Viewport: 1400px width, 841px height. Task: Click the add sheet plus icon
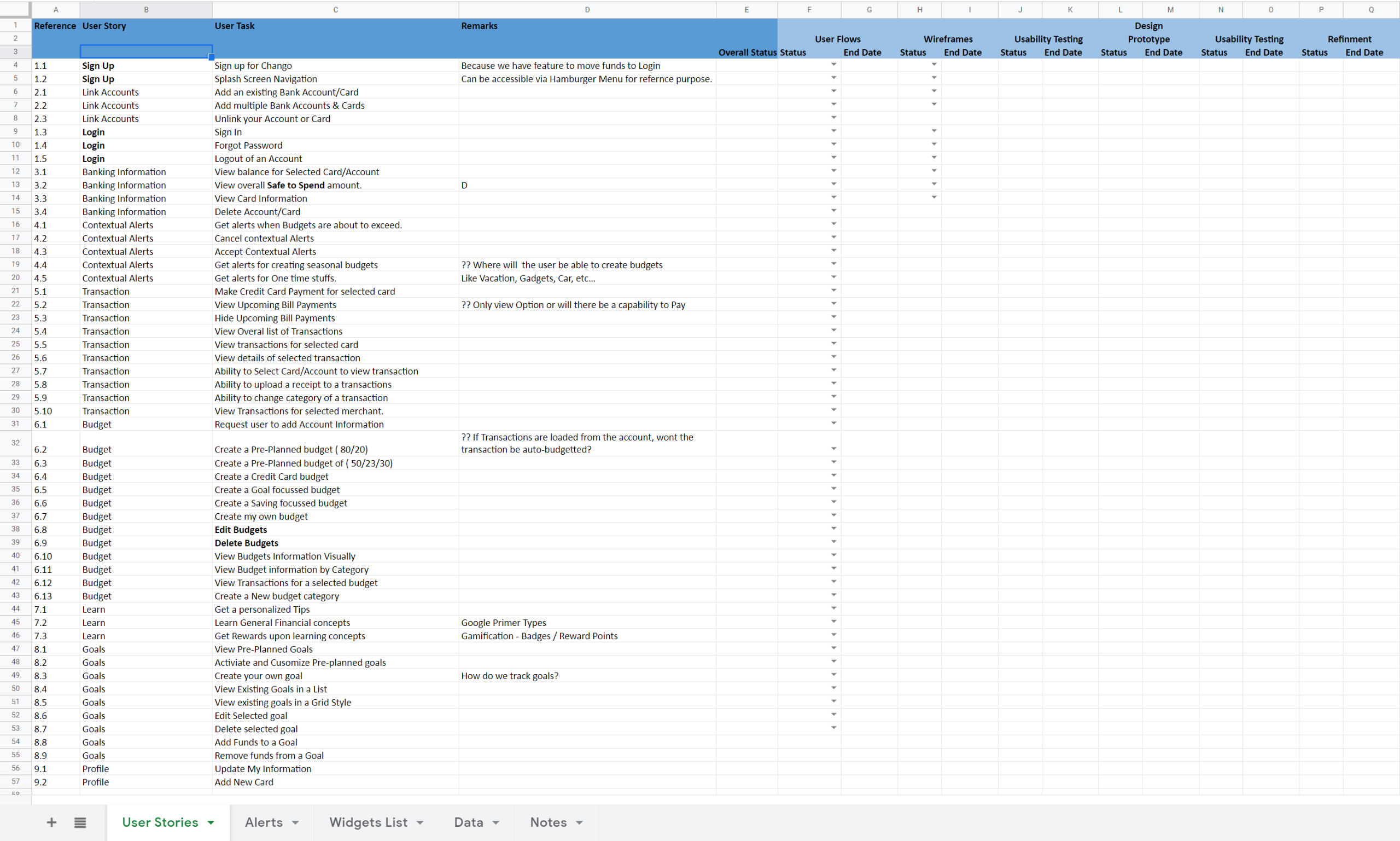(51, 822)
